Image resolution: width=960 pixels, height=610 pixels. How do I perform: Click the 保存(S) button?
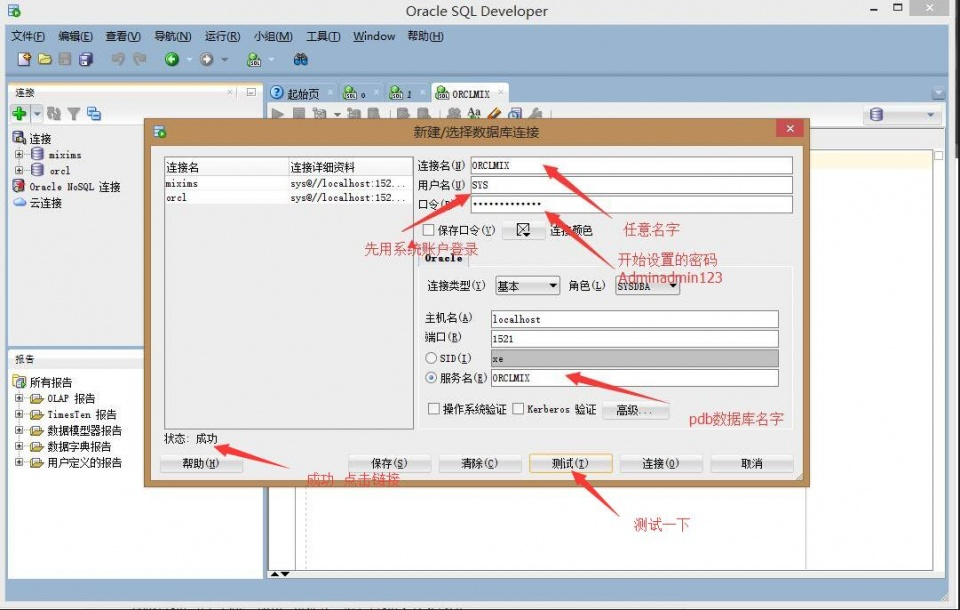coord(389,464)
